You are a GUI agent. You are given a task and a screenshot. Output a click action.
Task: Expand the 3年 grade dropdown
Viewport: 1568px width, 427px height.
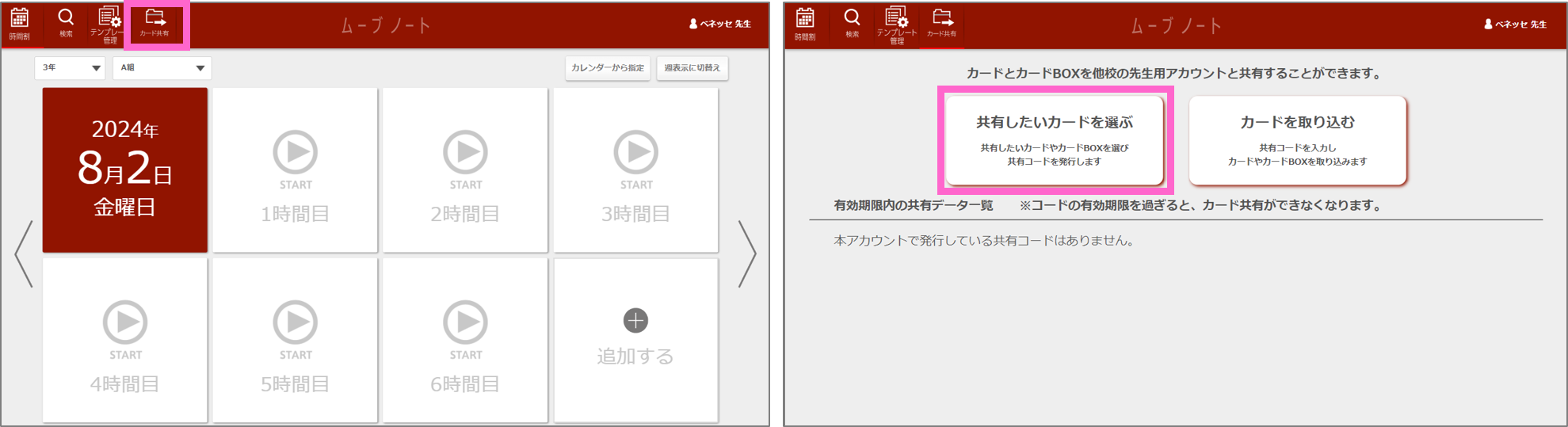[71, 68]
